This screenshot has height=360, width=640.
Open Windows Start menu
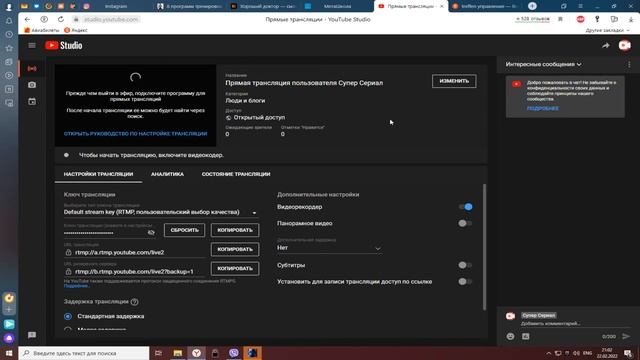[x=9, y=353]
